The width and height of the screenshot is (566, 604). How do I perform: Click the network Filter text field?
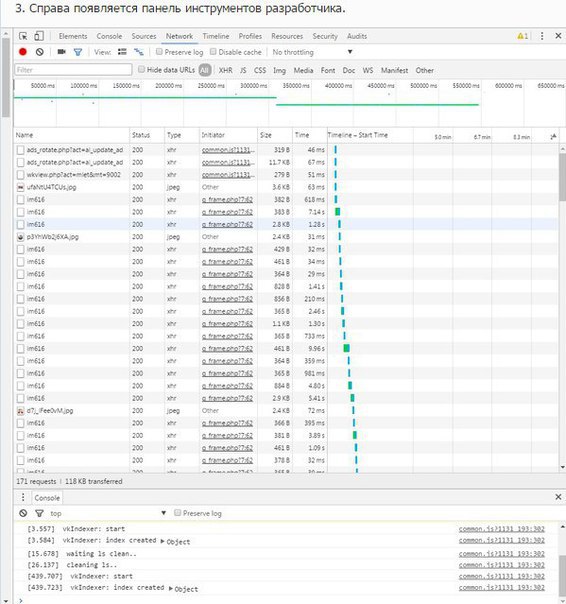(73, 70)
